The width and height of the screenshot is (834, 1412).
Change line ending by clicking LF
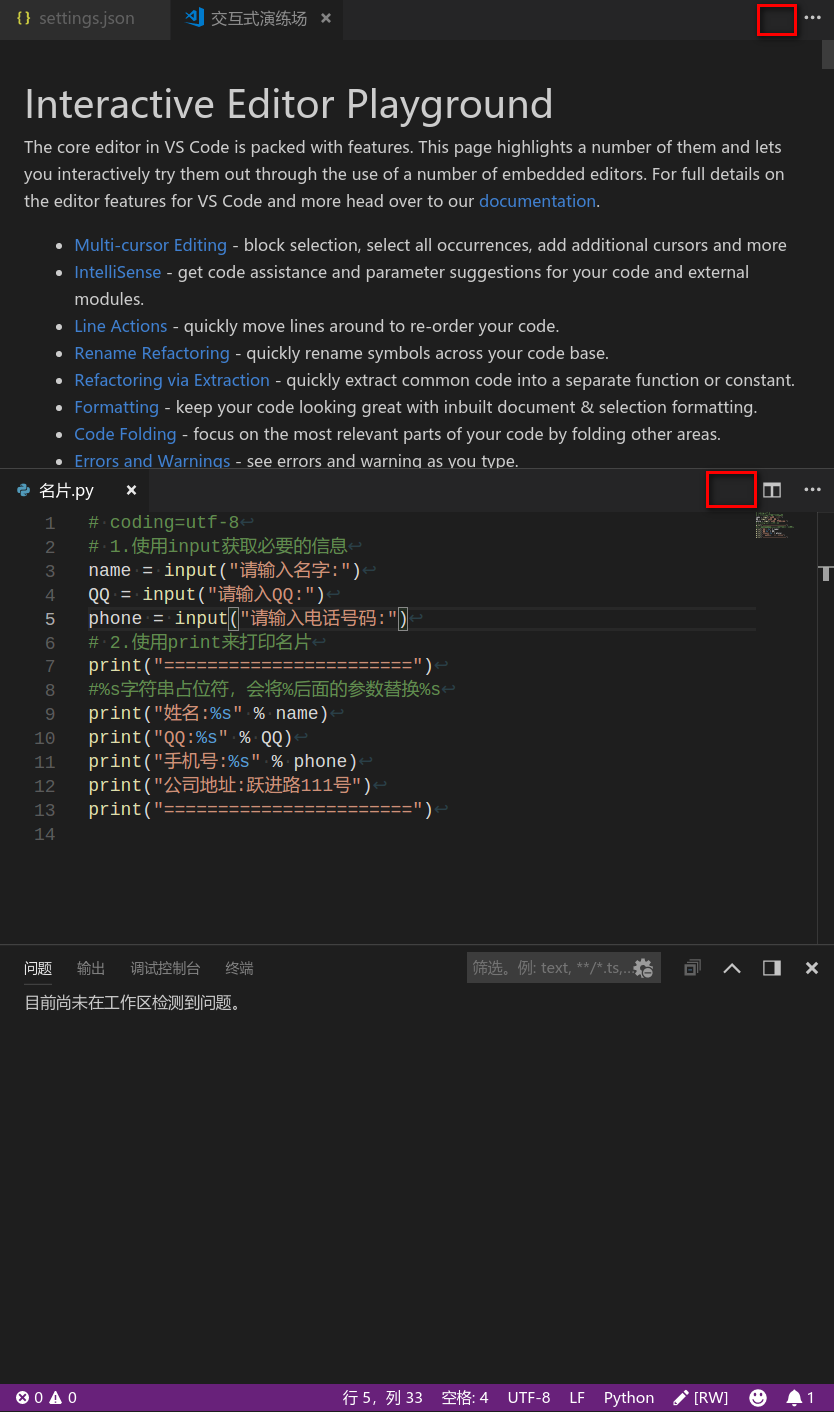coord(576,1397)
